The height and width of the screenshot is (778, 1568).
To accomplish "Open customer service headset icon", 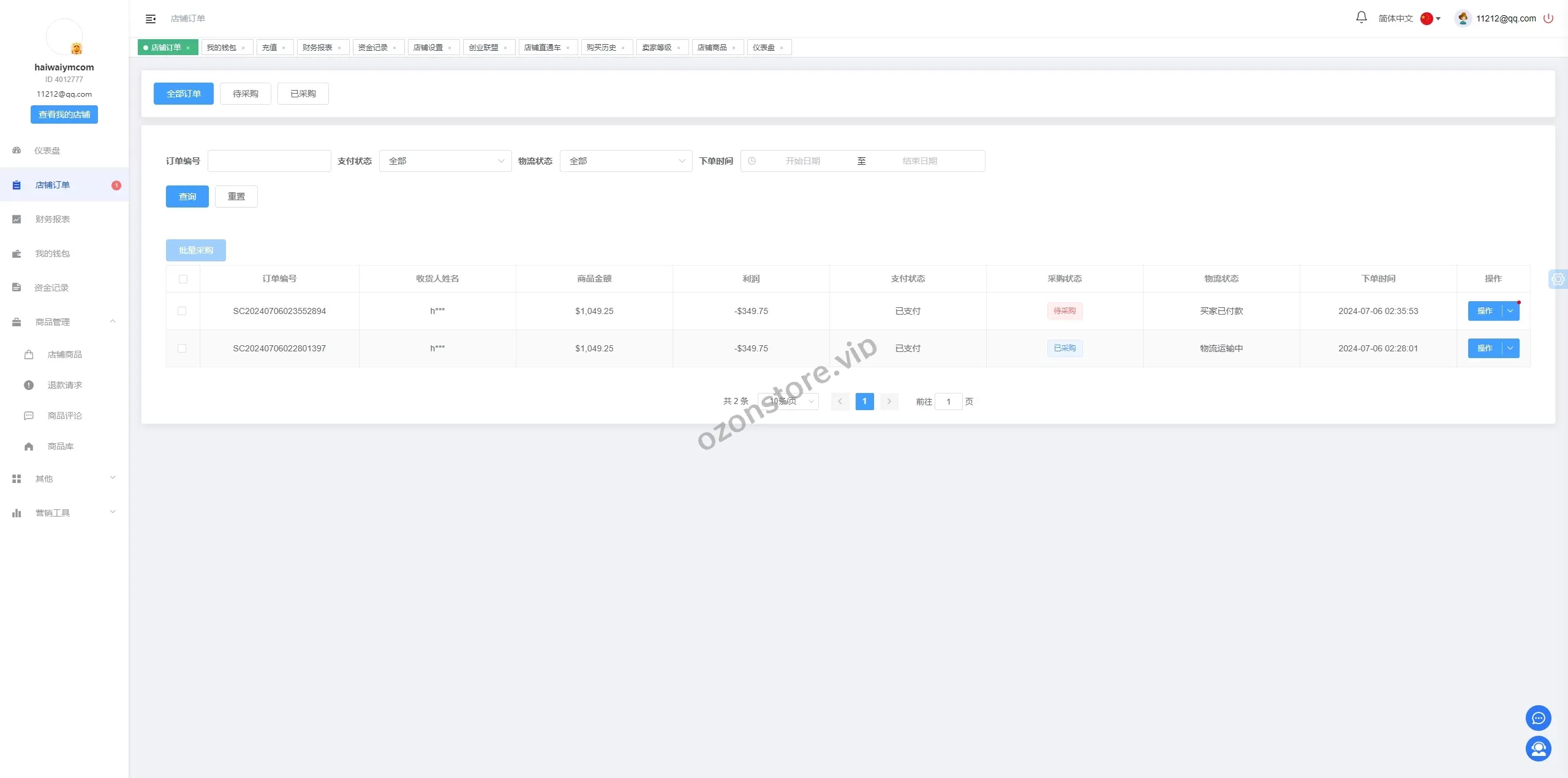I will click(1538, 749).
